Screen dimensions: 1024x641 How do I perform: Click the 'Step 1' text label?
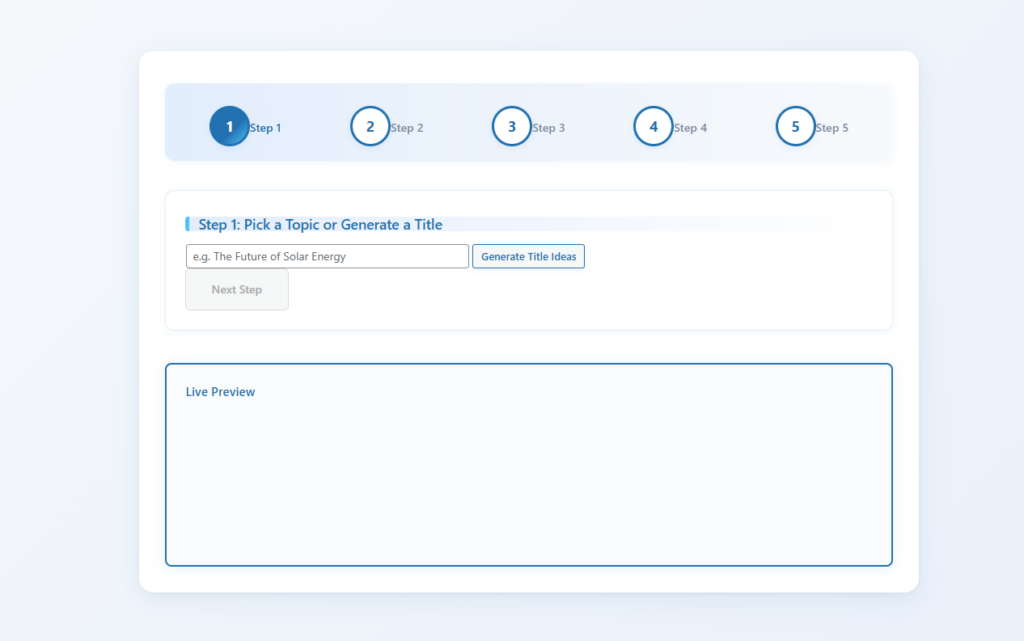[x=265, y=128]
